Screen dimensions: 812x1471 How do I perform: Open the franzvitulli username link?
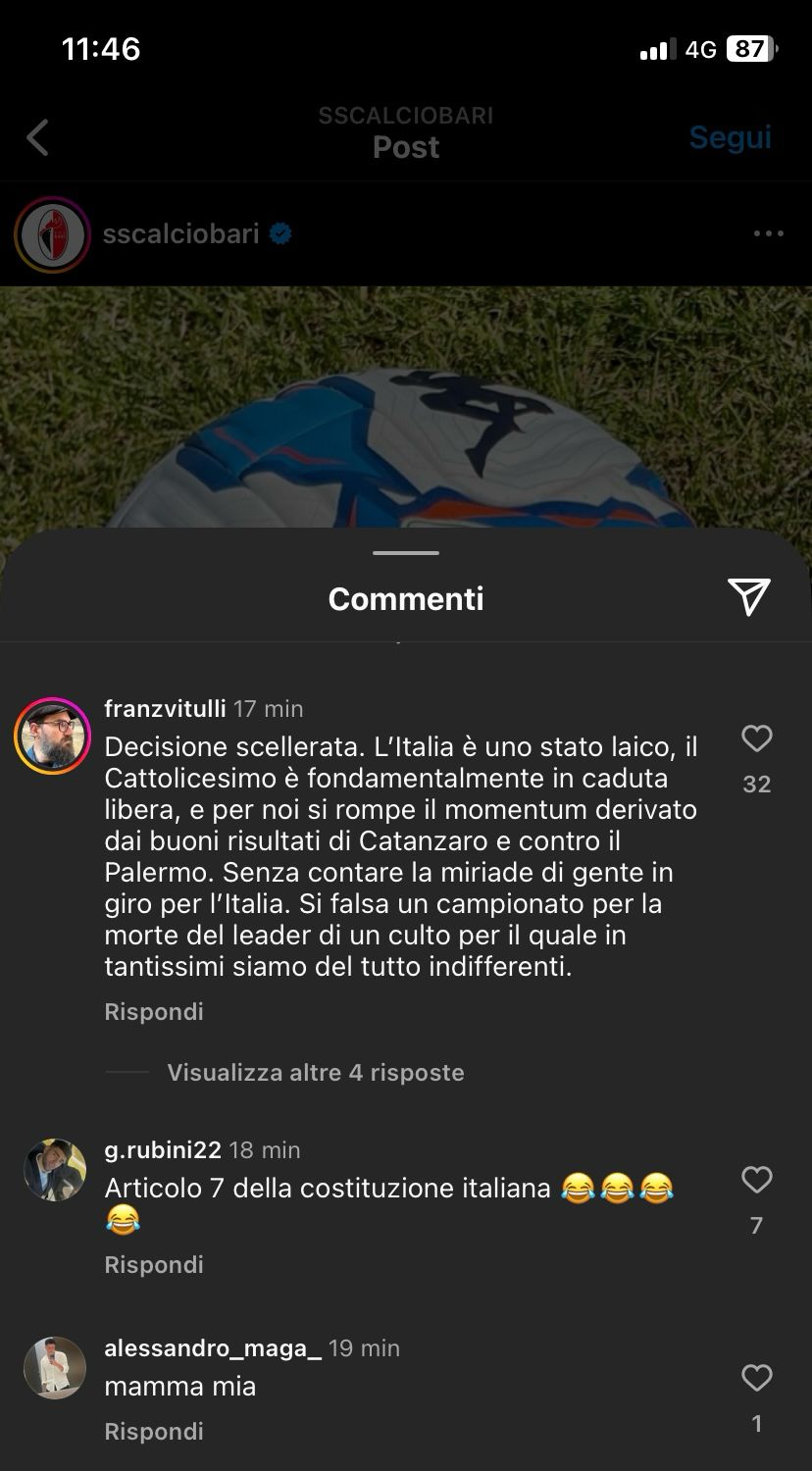point(165,708)
